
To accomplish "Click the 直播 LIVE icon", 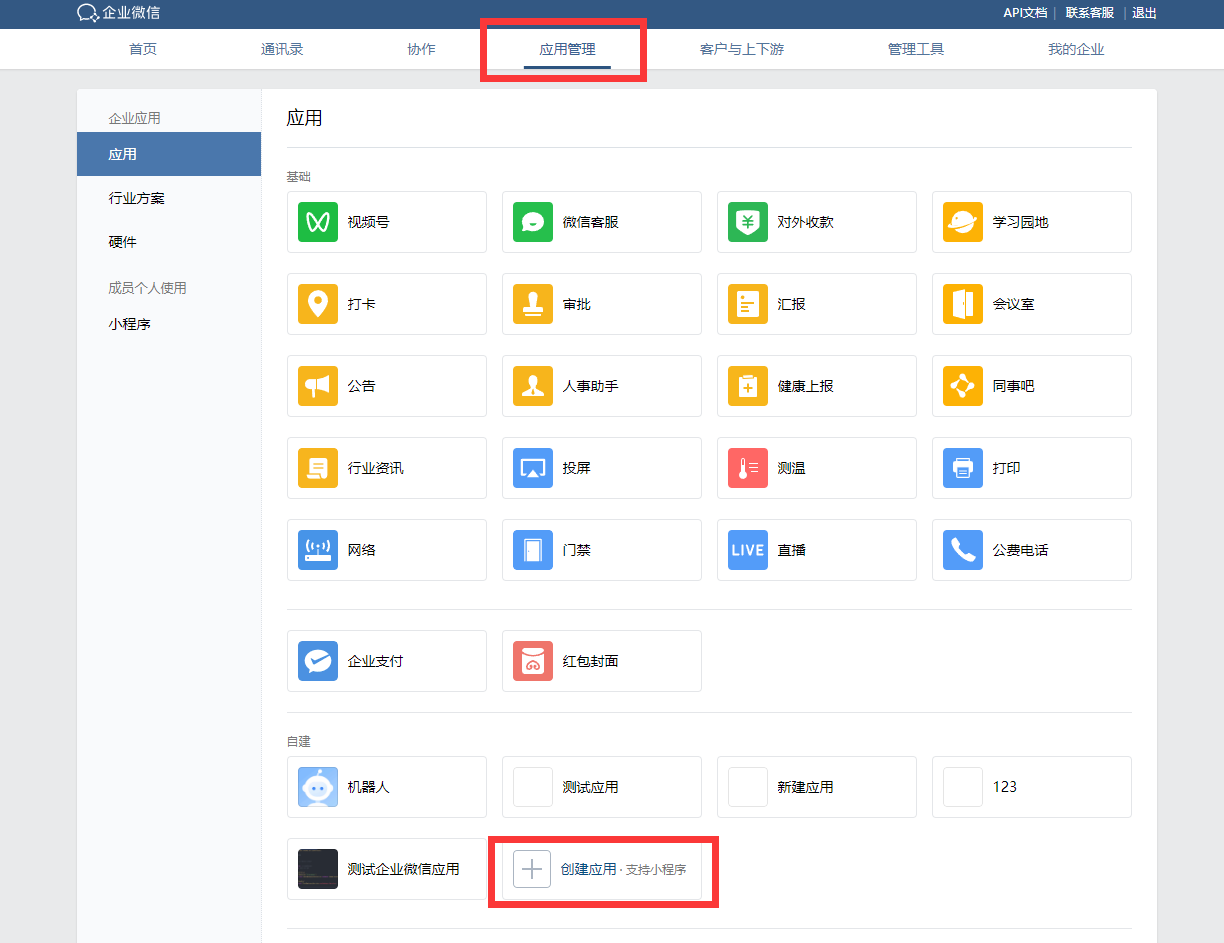I will point(748,550).
